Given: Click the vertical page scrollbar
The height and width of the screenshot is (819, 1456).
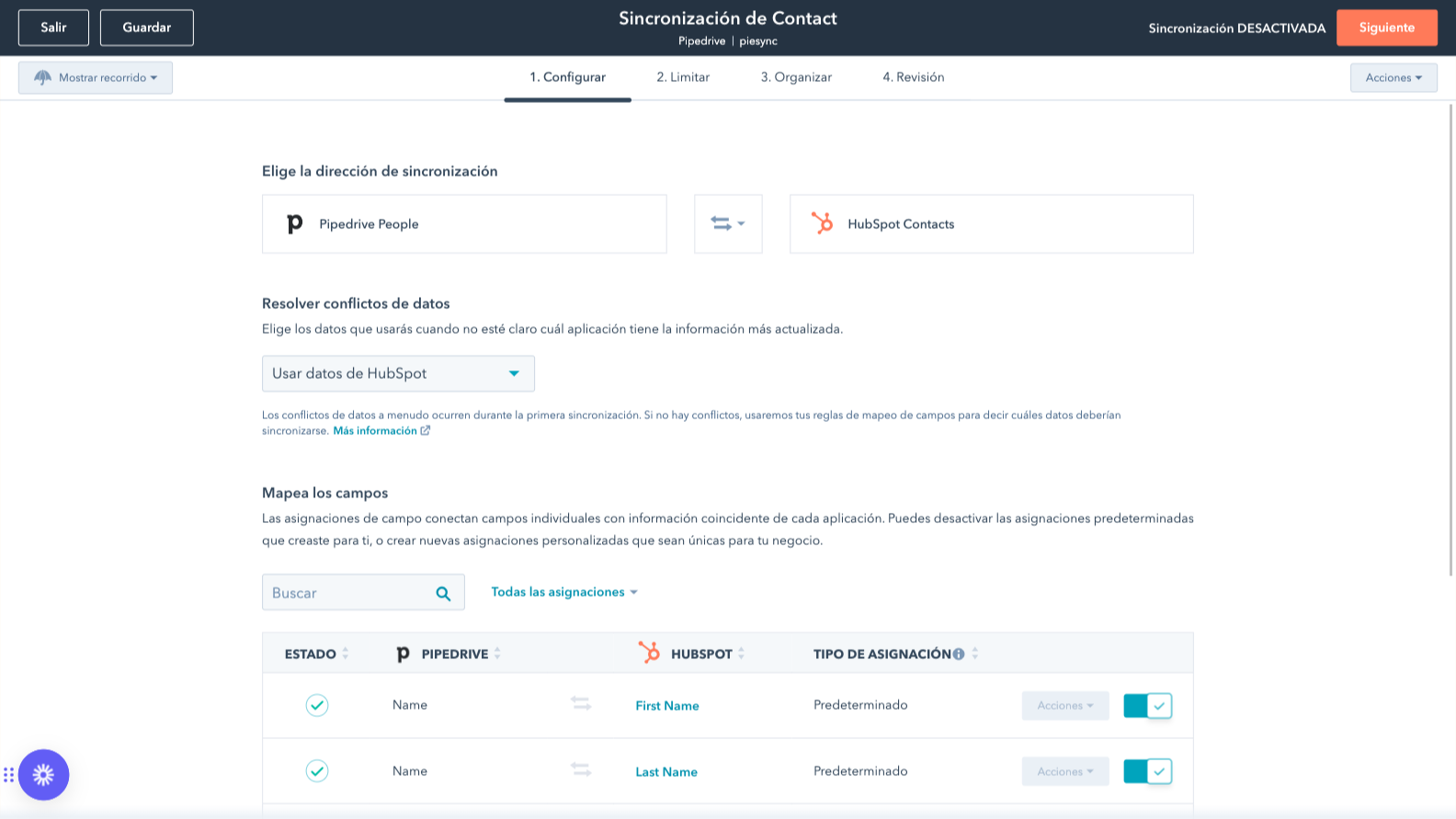Looking at the screenshot, I should (1450, 340).
